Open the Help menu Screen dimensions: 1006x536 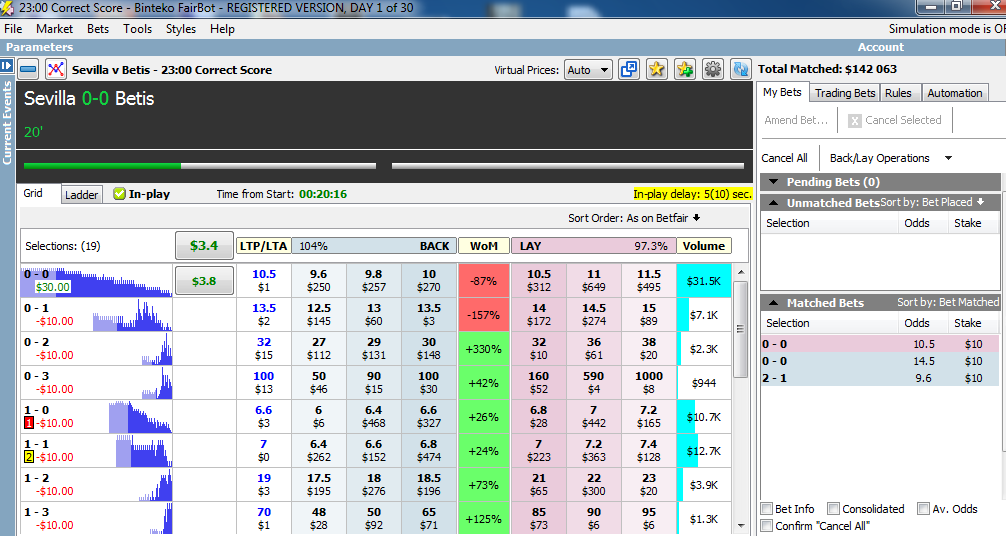coord(222,29)
